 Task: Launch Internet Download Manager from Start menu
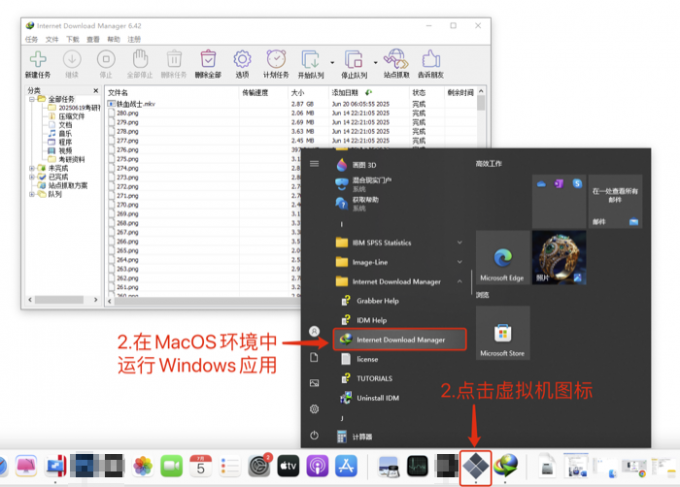coord(400,340)
